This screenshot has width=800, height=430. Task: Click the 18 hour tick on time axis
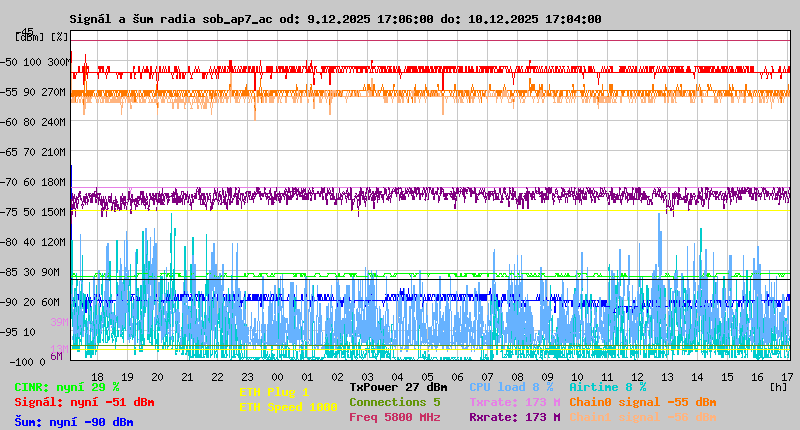pyautogui.click(x=97, y=377)
